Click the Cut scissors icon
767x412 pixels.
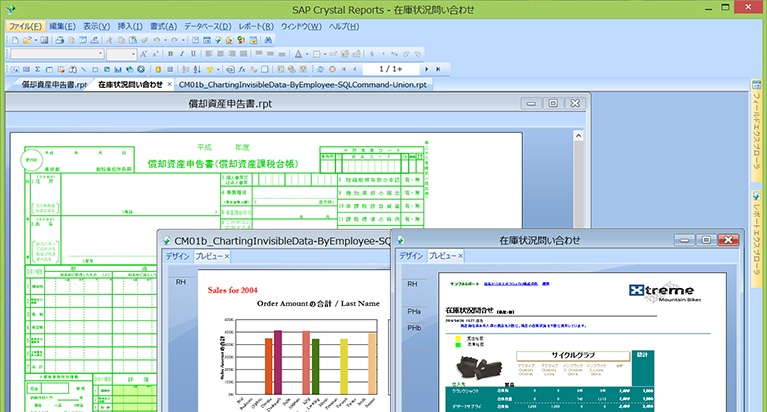click(x=110, y=40)
